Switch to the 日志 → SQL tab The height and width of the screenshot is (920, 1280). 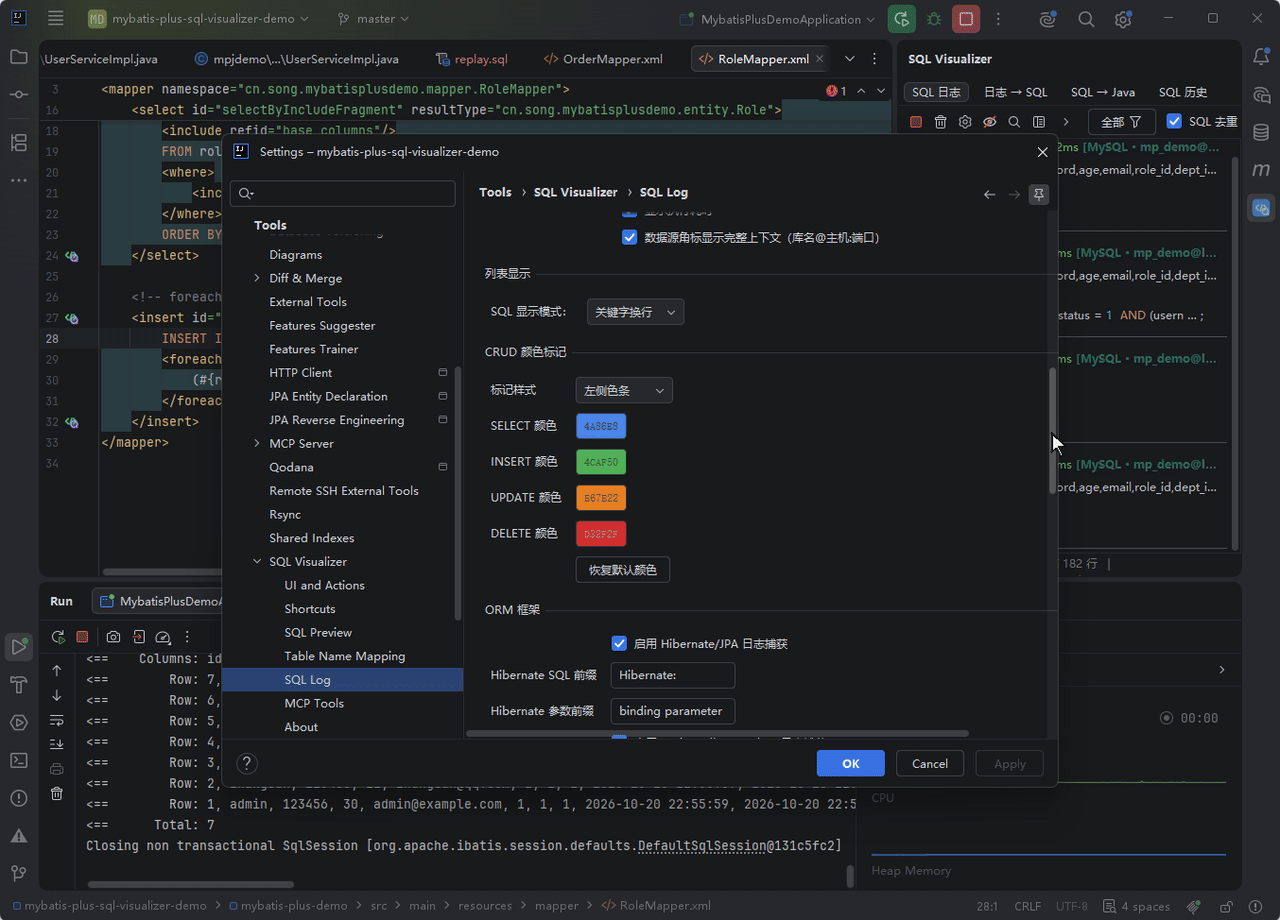tap(1016, 92)
